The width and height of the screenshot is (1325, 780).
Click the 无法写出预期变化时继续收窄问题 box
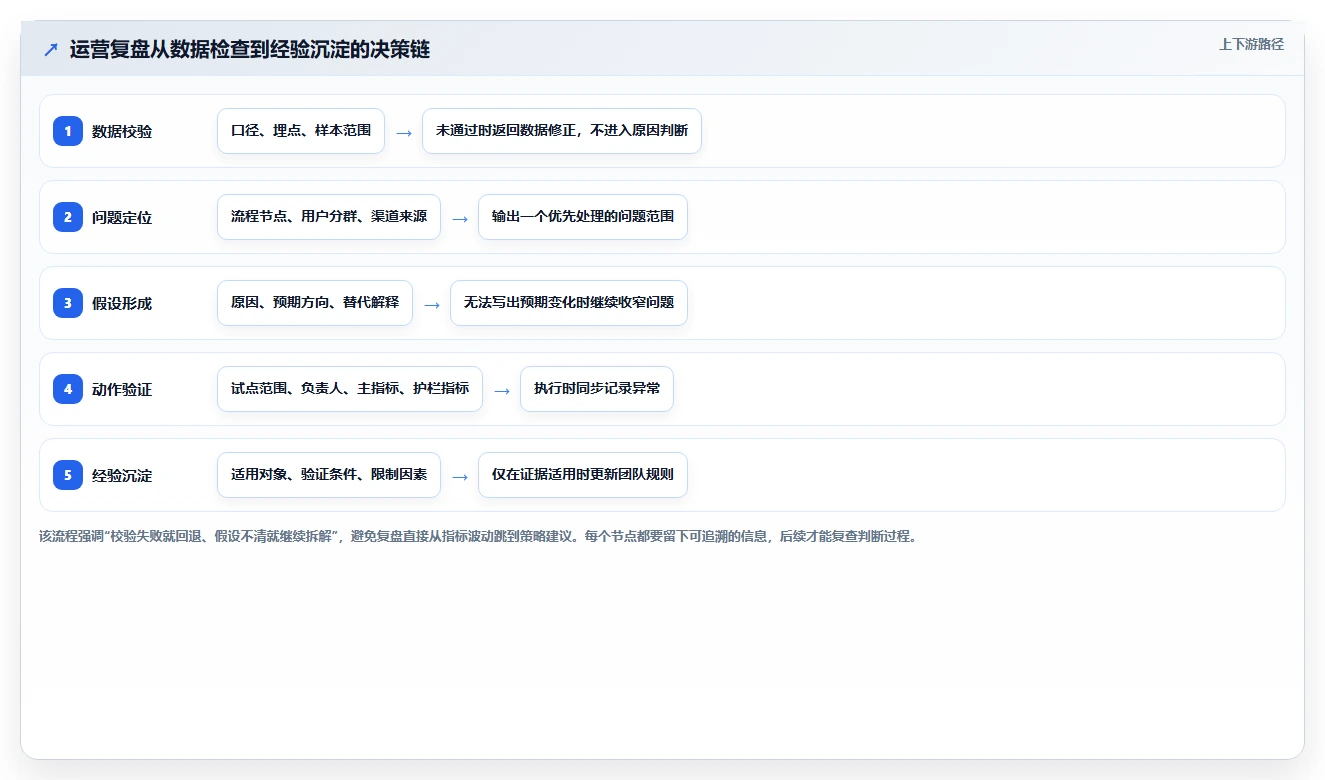pos(569,303)
